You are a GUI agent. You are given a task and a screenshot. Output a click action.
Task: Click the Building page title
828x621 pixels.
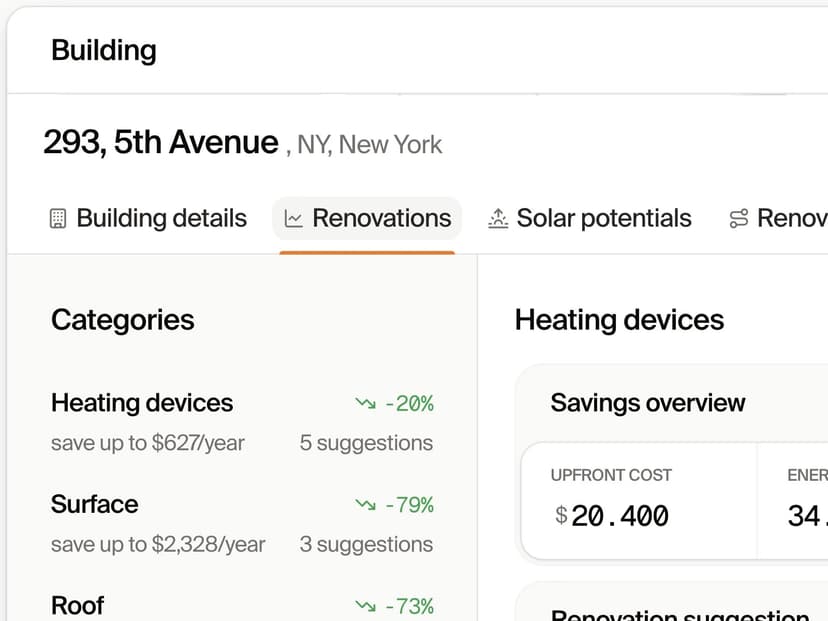click(x=104, y=50)
